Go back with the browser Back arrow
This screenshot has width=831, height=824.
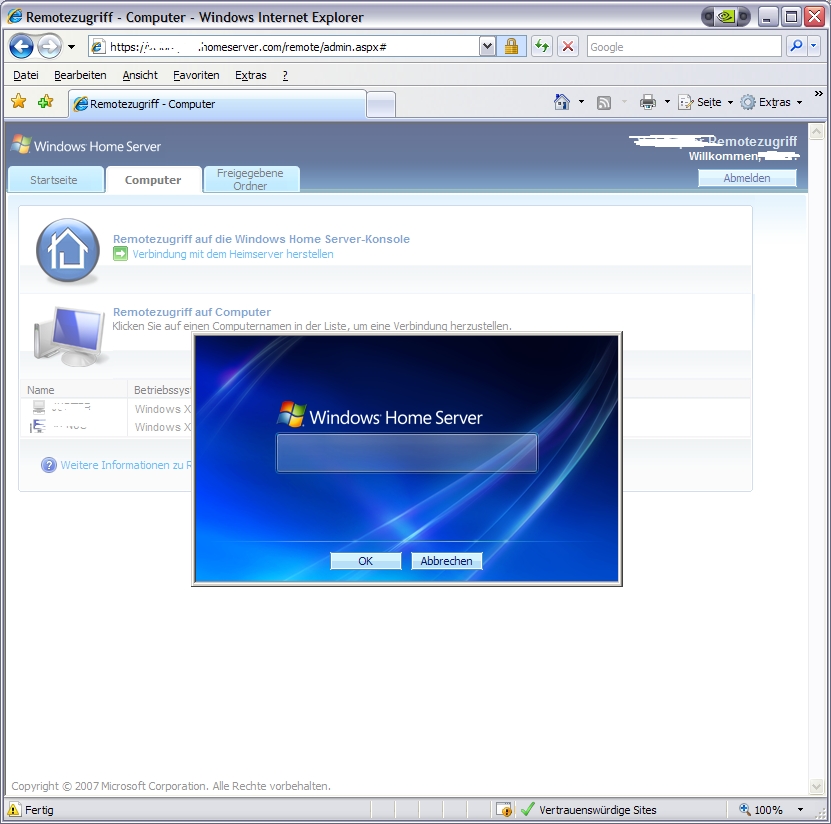coord(21,47)
